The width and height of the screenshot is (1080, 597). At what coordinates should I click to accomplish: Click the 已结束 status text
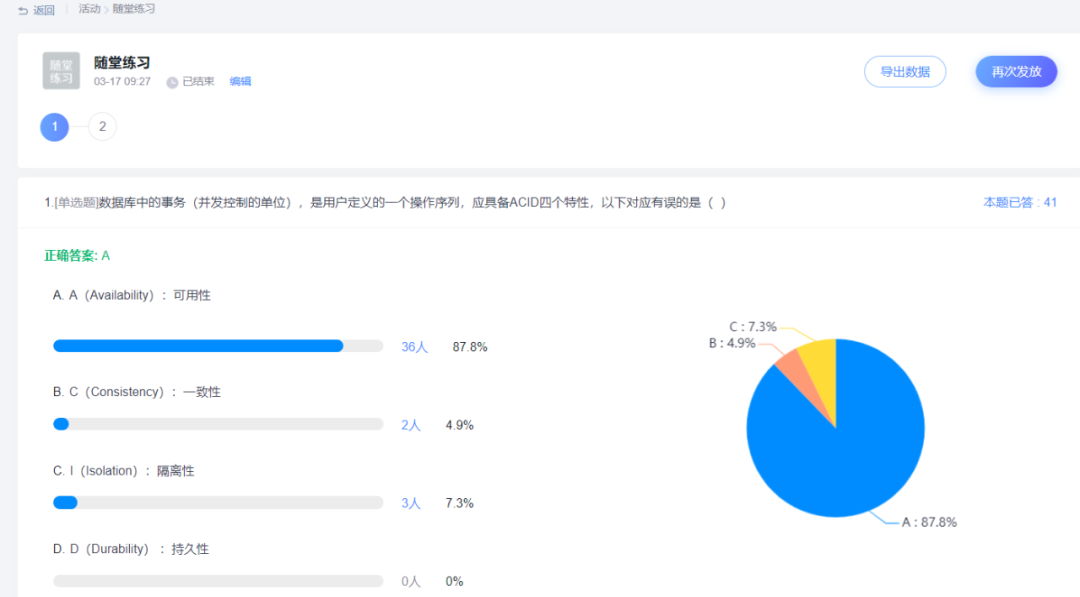(x=198, y=81)
